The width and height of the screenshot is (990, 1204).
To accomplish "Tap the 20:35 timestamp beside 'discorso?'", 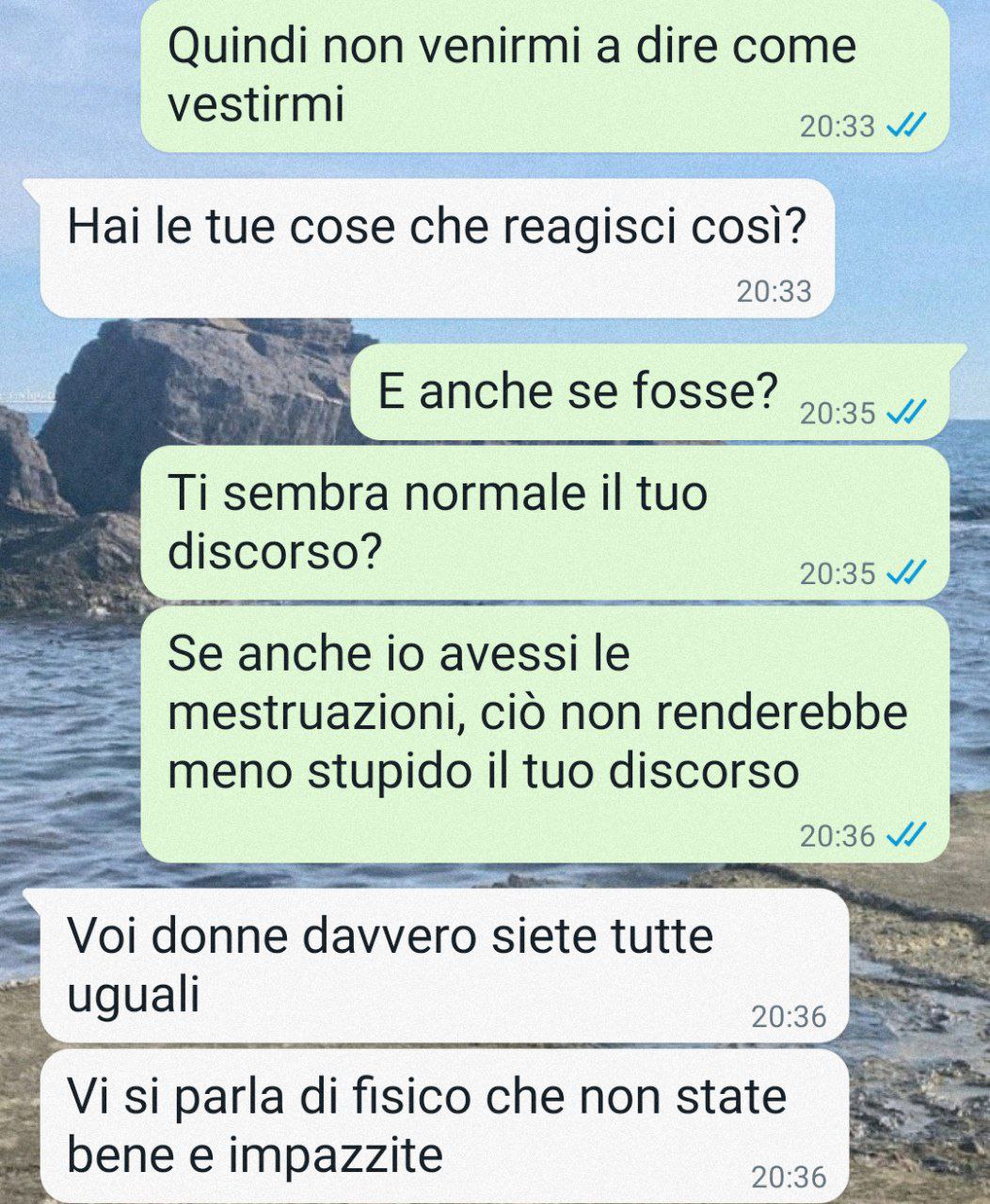I will click(838, 572).
